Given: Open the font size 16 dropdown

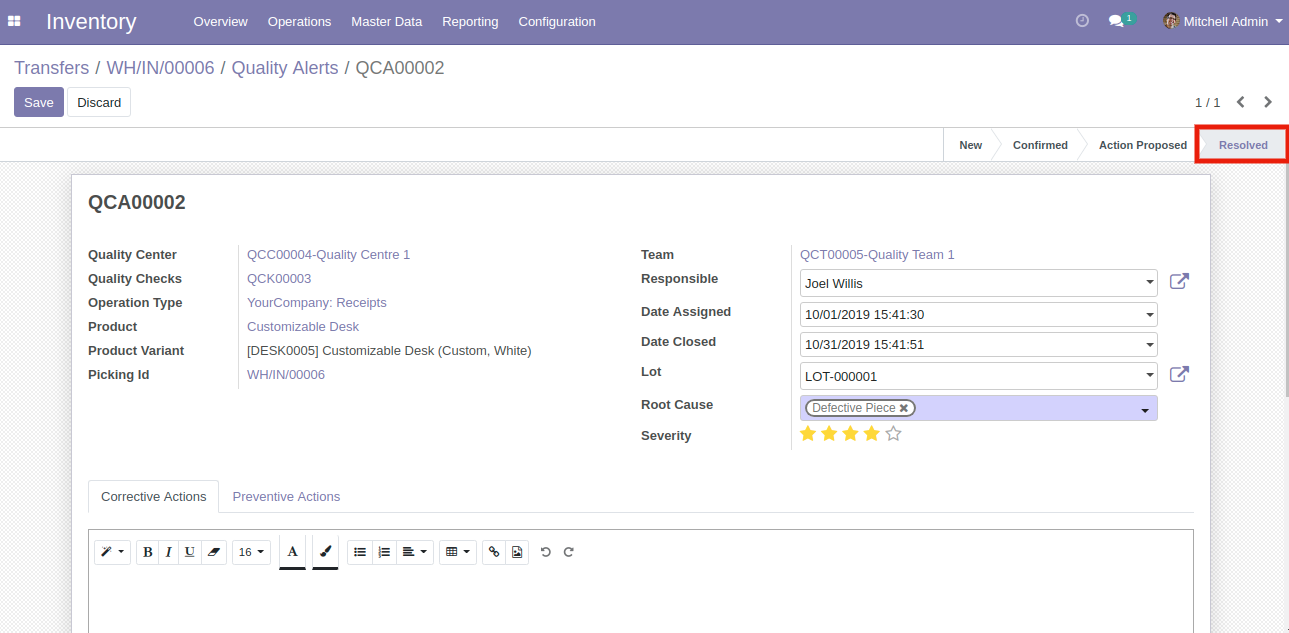Looking at the screenshot, I should click(x=251, y=552).
